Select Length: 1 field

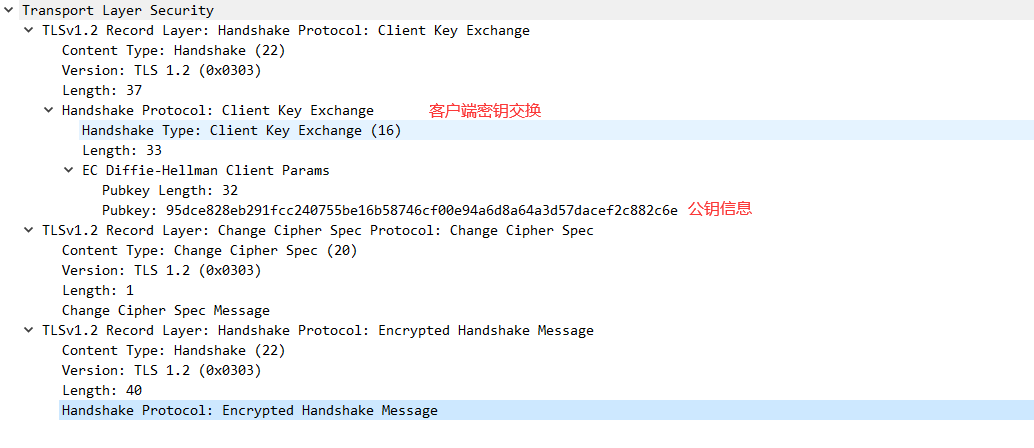[98, 290]
